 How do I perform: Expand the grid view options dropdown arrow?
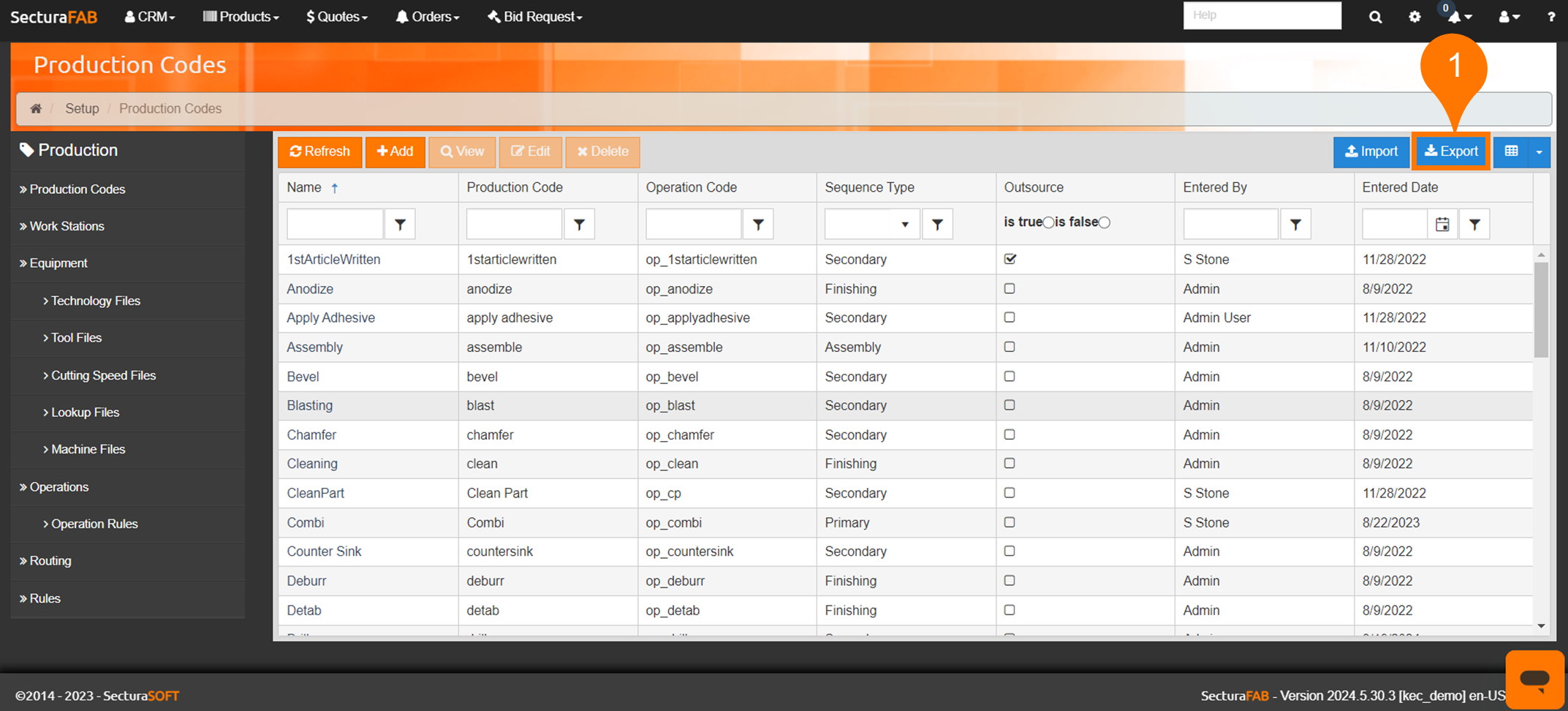(x=1539, y=151)
